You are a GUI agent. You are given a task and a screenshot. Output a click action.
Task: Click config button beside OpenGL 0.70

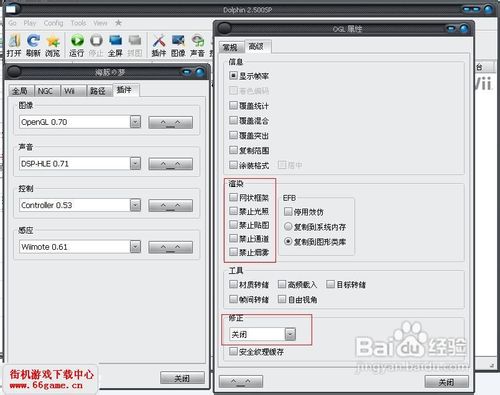click(x=170, y=122)
